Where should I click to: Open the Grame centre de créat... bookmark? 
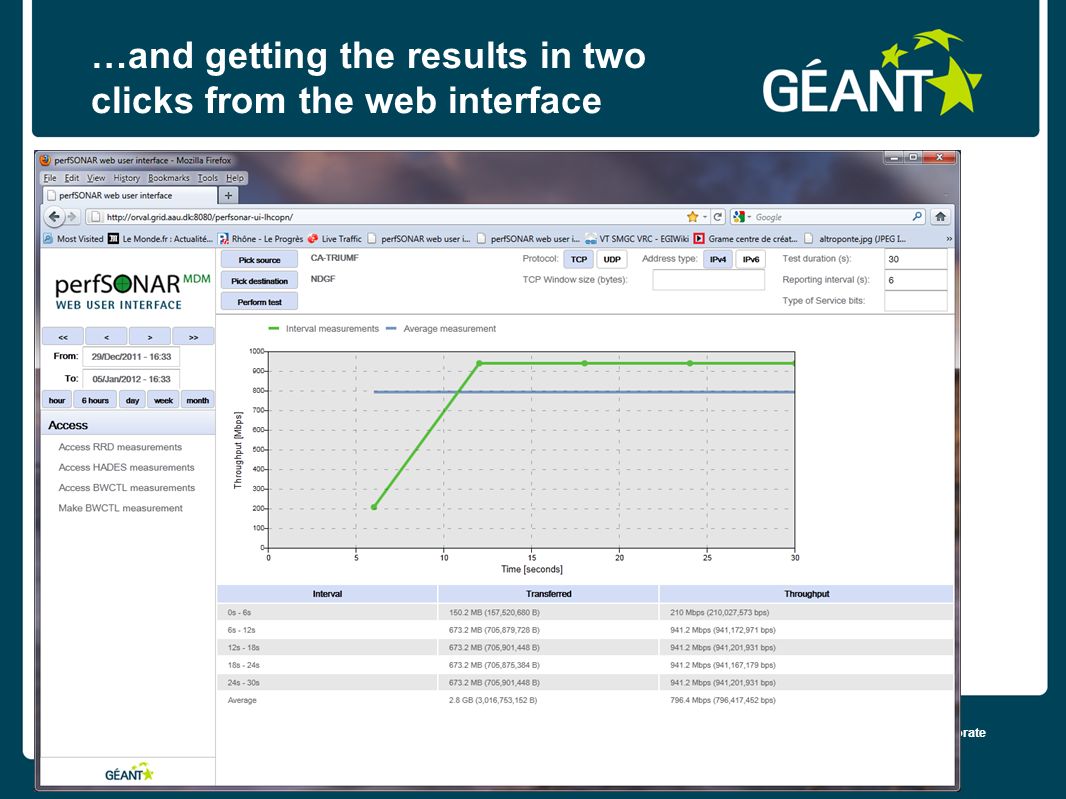(746, 239)
